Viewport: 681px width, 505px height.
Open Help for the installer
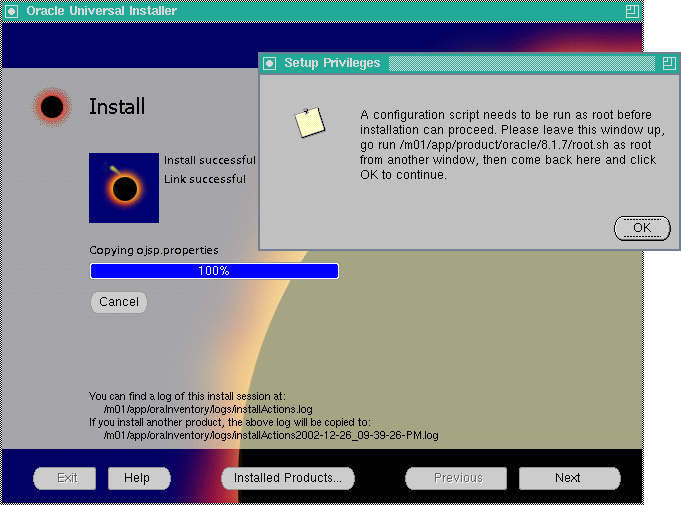(x=137, y=478)
